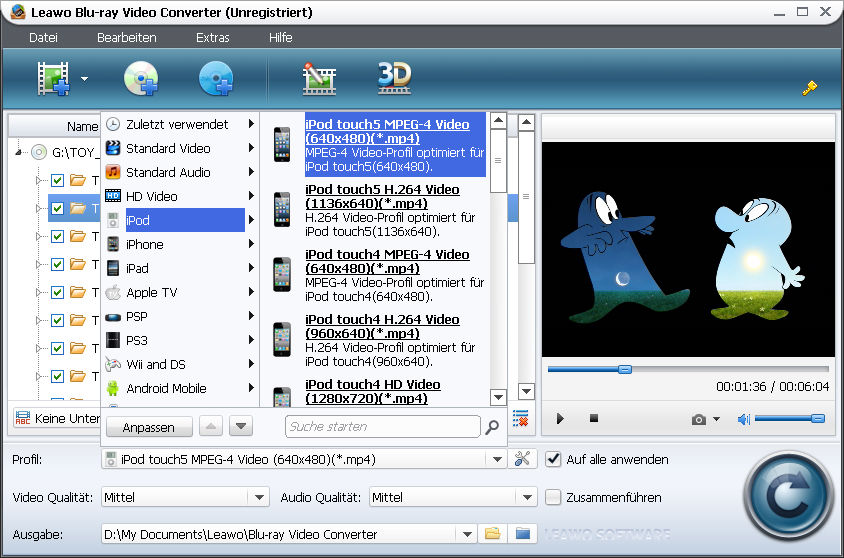The image size is (844, 558).
Task: Browse output folder yellow icon
Action: pyautogui.click(x=493, y=534)
